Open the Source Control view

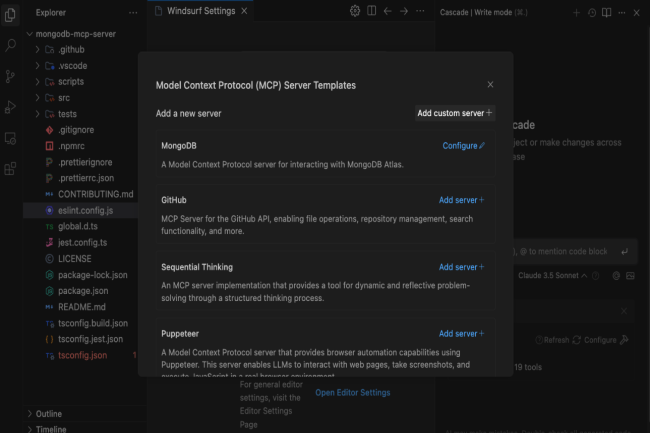(11, 76)
